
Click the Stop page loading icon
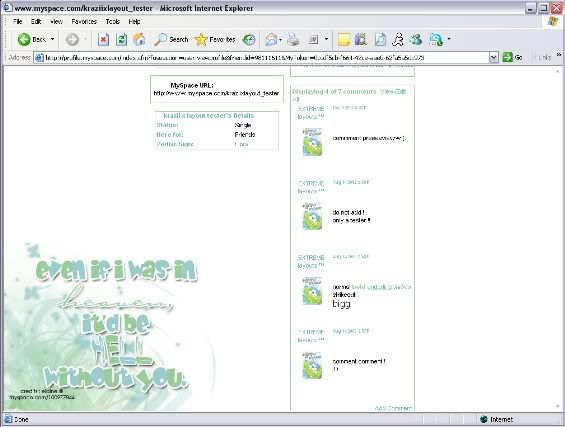pos(103,39)
